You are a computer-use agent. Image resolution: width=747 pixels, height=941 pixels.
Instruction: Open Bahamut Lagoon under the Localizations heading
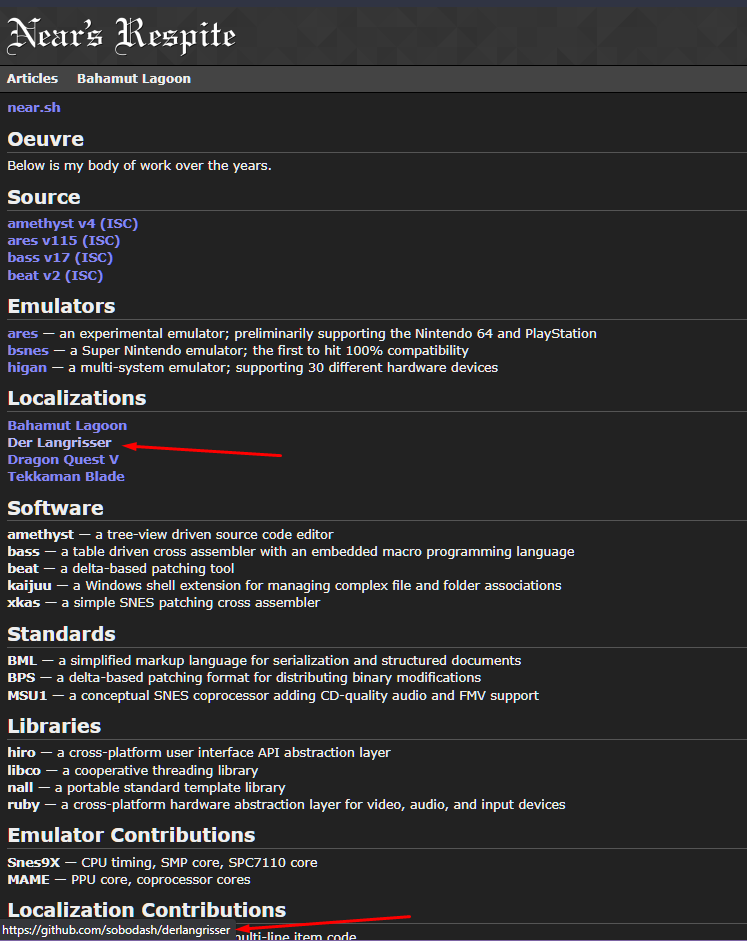click(67, 425)
